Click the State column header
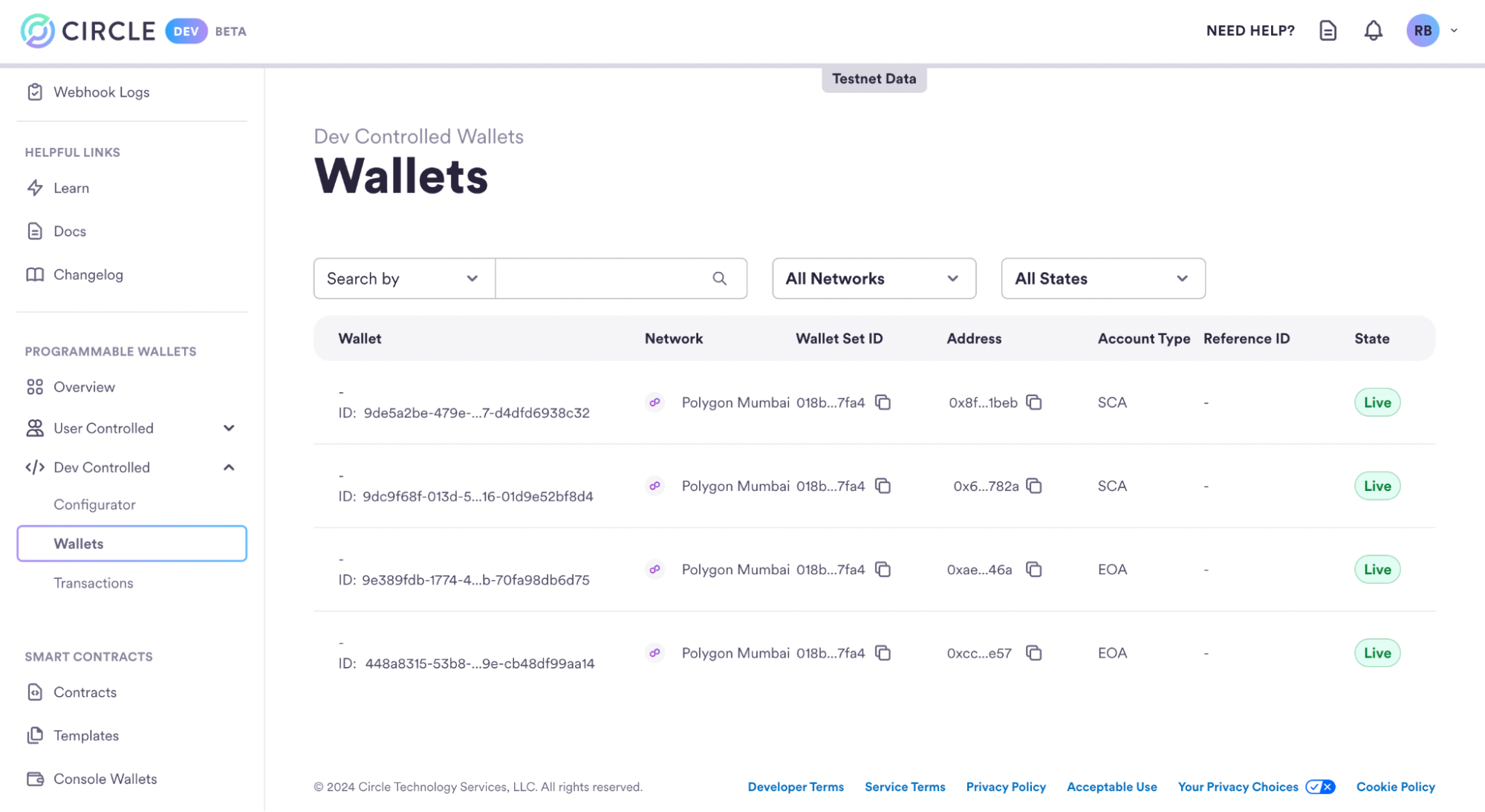Viewport: 1485px width, 812px height. coord(1371,339)
